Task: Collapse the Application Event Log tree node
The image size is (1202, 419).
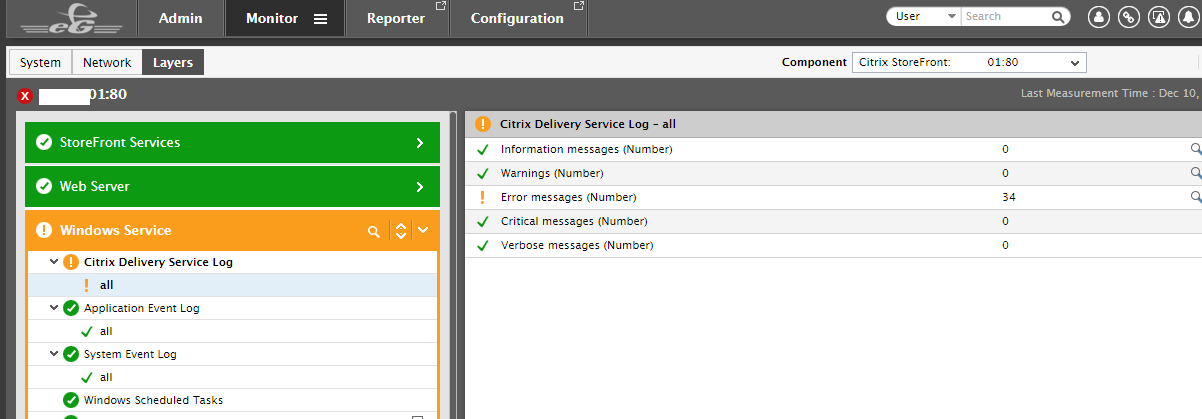Action: [54, 308]
